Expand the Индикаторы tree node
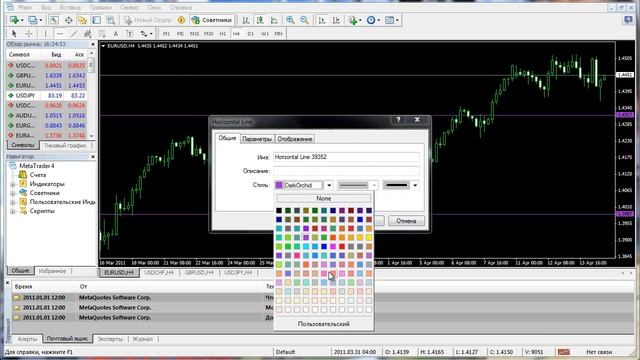 (x=13, y=184)
